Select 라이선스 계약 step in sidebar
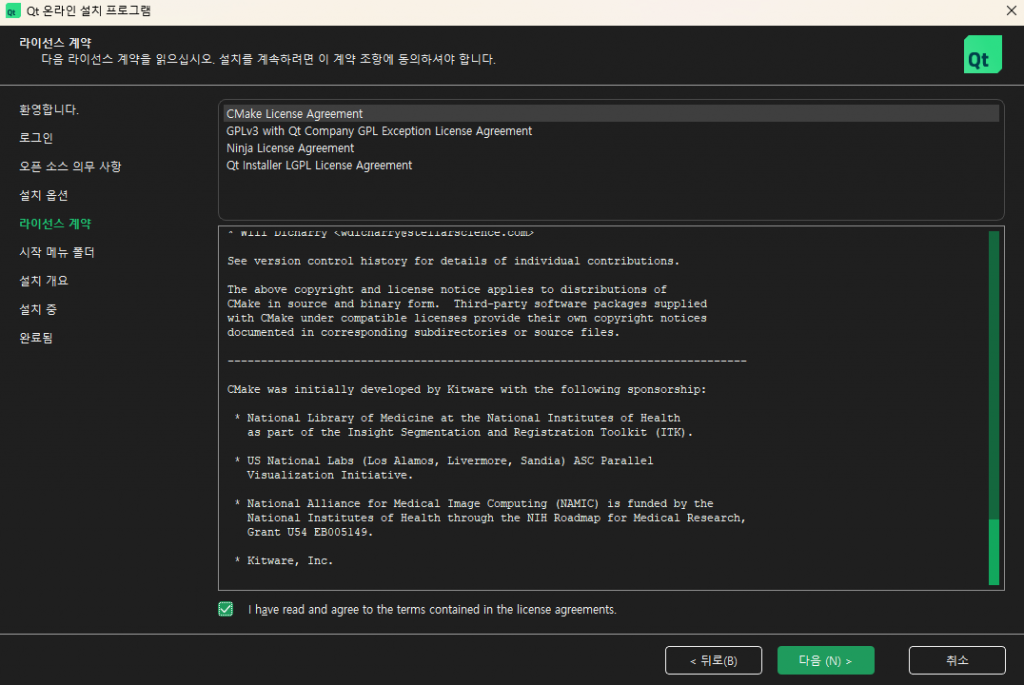 tap(48, 223)
